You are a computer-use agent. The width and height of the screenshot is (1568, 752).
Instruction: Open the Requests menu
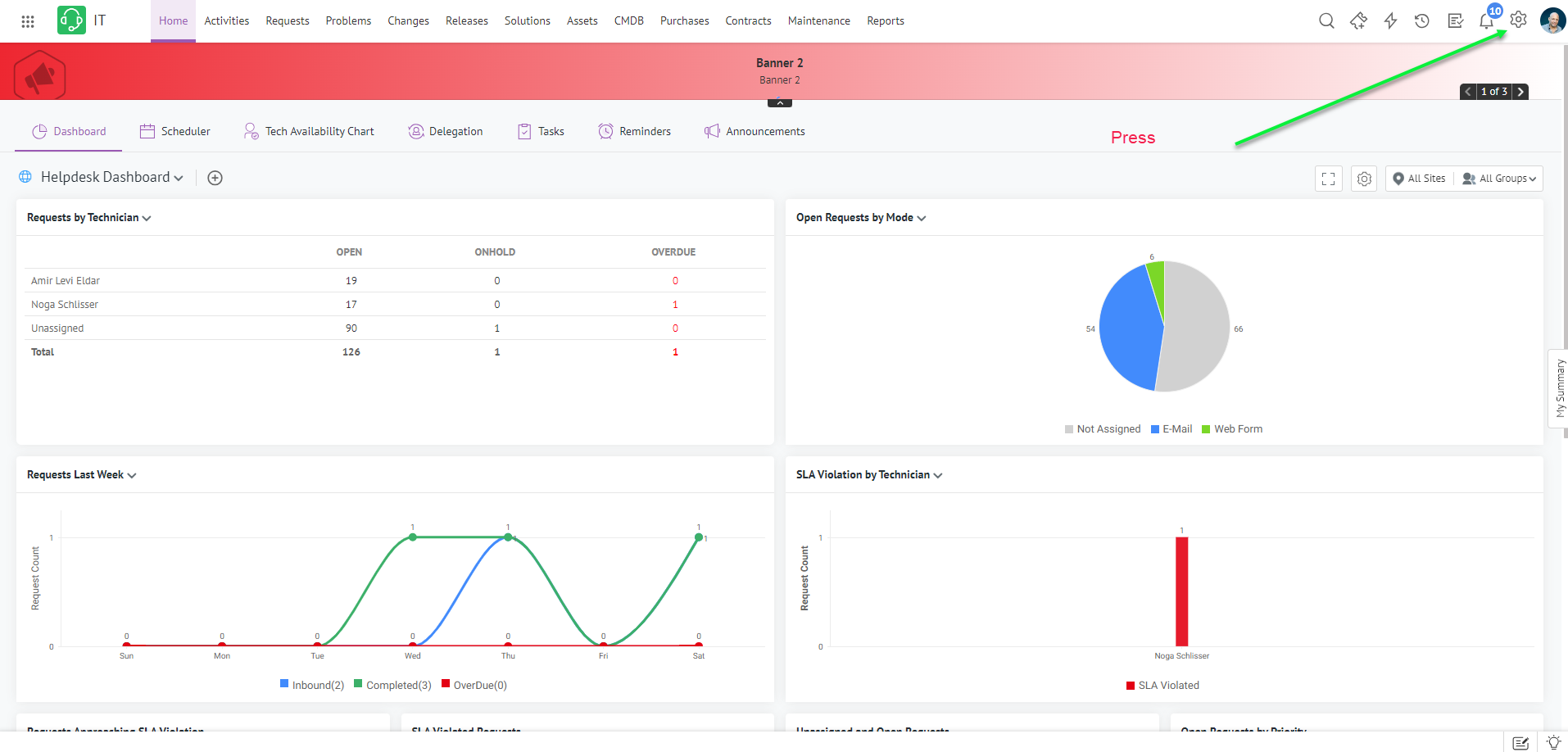[287, 21]
